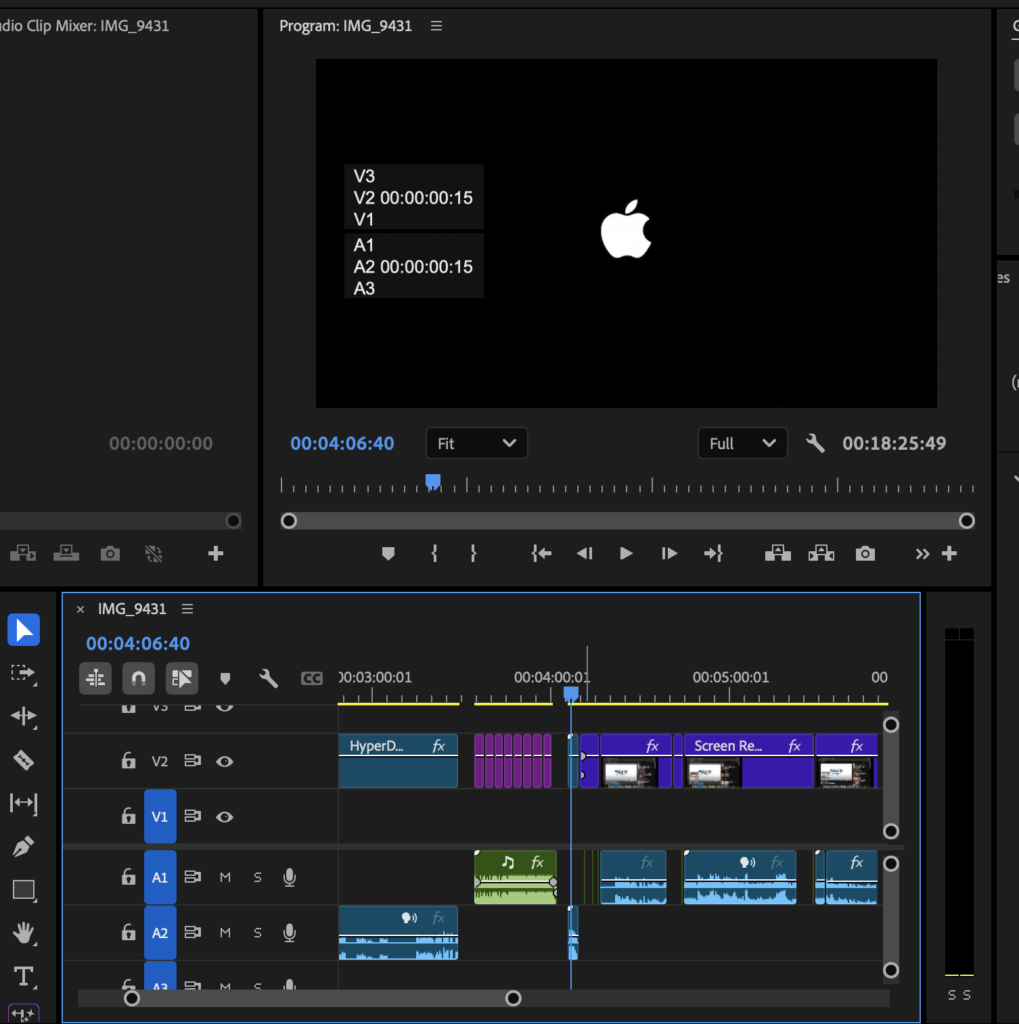Click the timeline playhead marker
Viewport: 1019px width, 1024px height.
click(571, 694)
